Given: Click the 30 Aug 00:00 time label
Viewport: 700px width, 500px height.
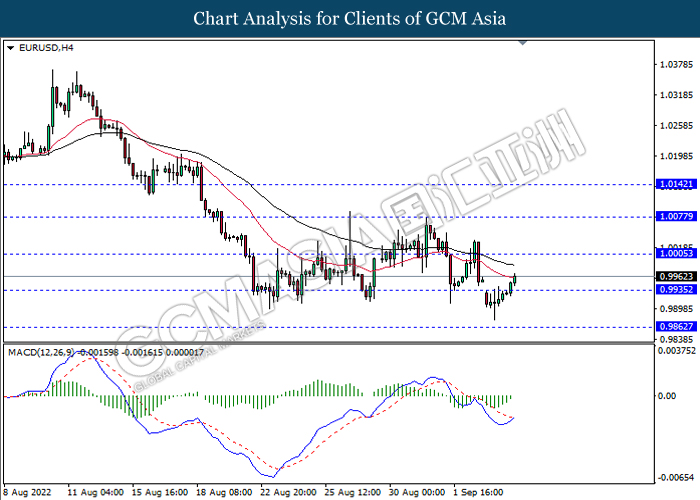Looking at the screenshot, I should coord(417,492).
